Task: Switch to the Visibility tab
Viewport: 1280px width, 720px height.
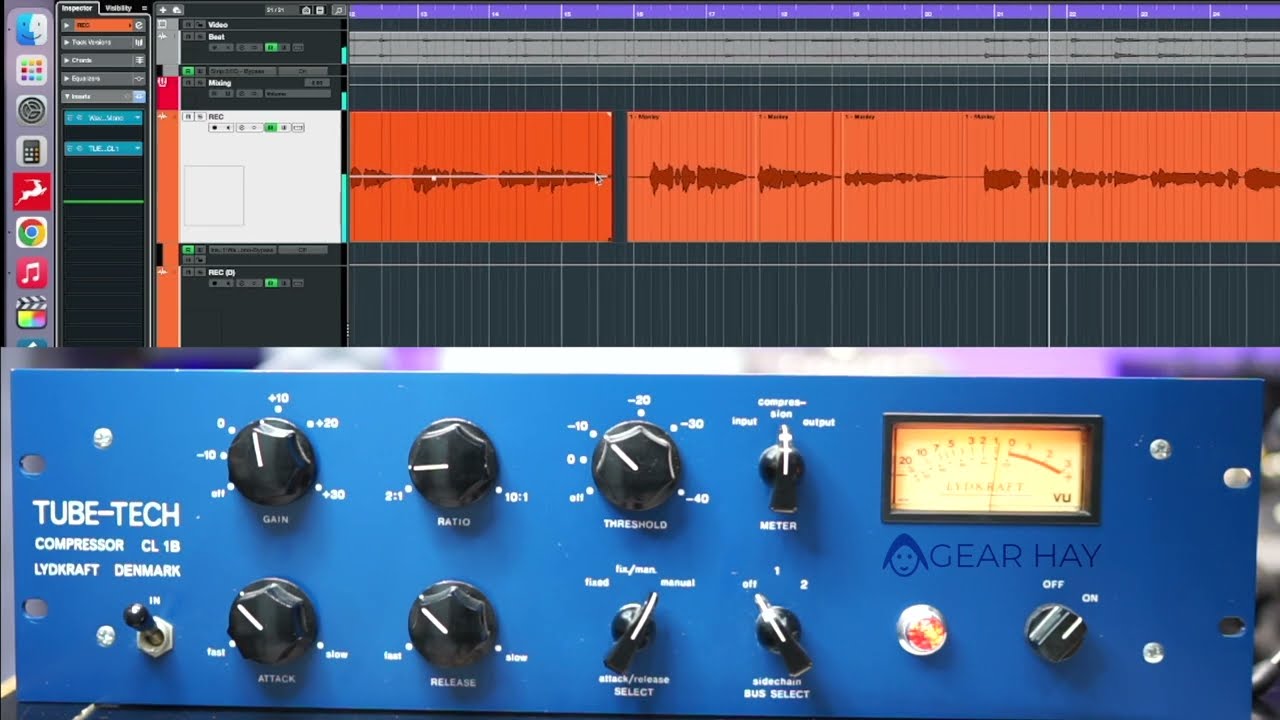Action: (x=118, y=8)
